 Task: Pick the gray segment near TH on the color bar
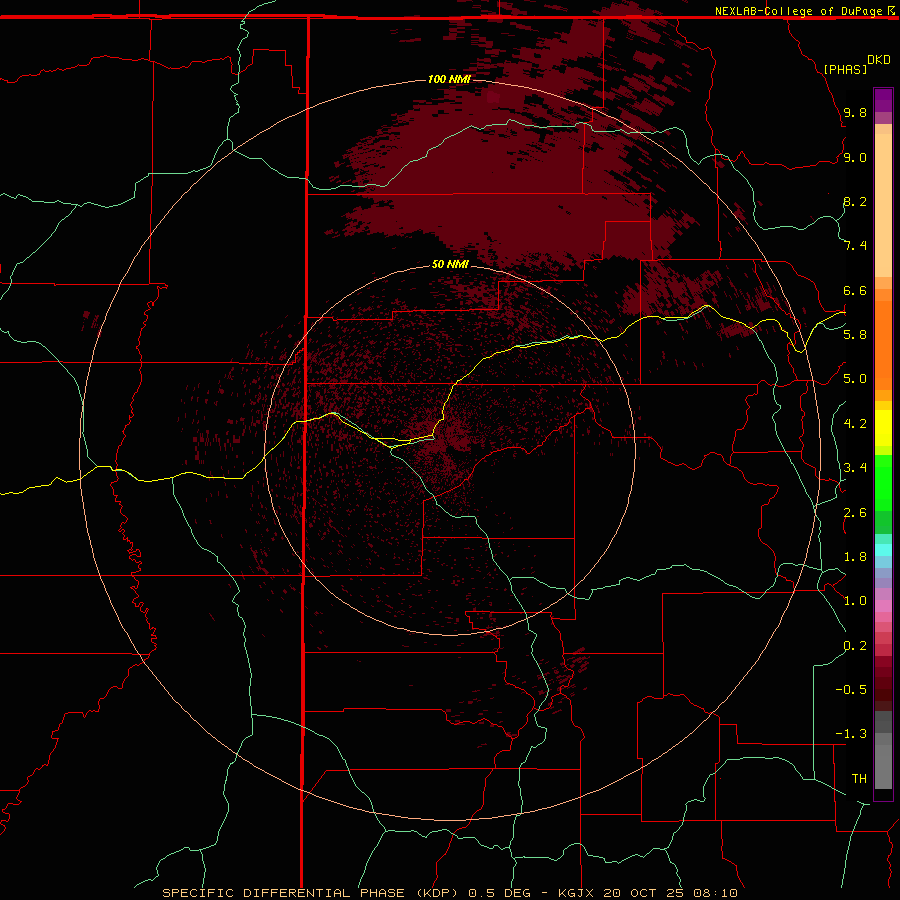(x=883, y=766)
